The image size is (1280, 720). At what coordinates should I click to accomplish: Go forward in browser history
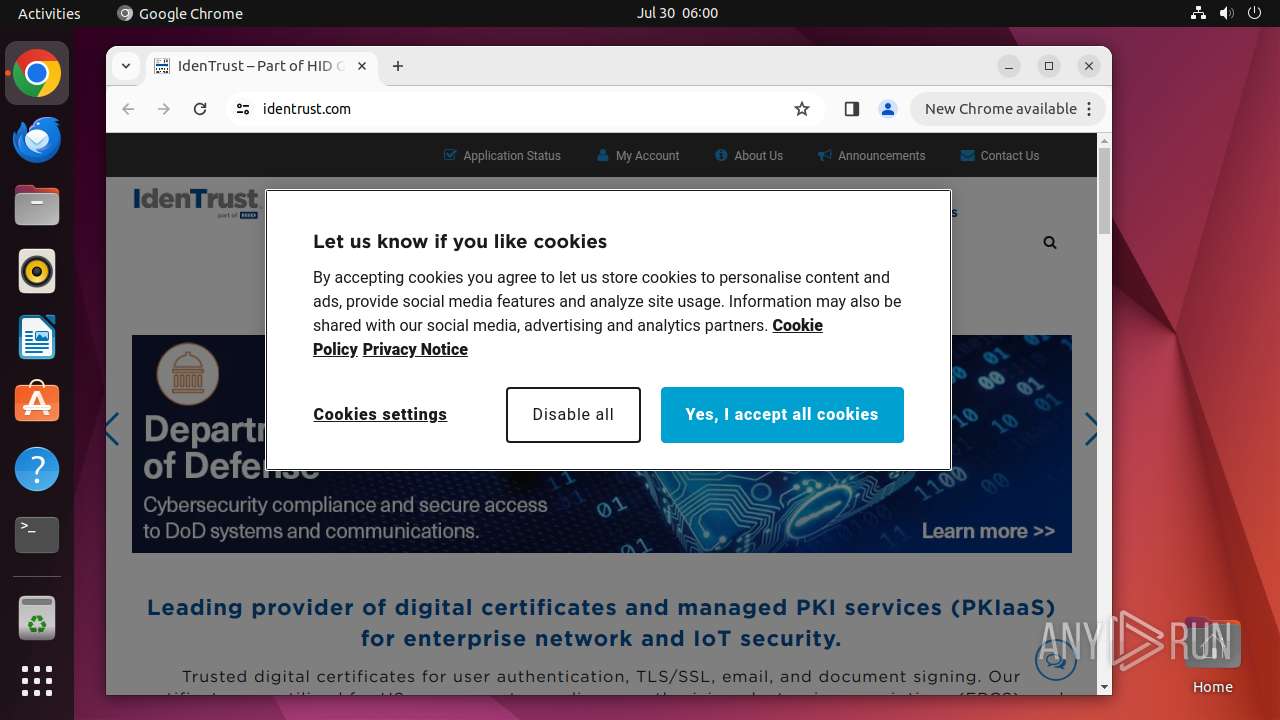click(164, 109)
